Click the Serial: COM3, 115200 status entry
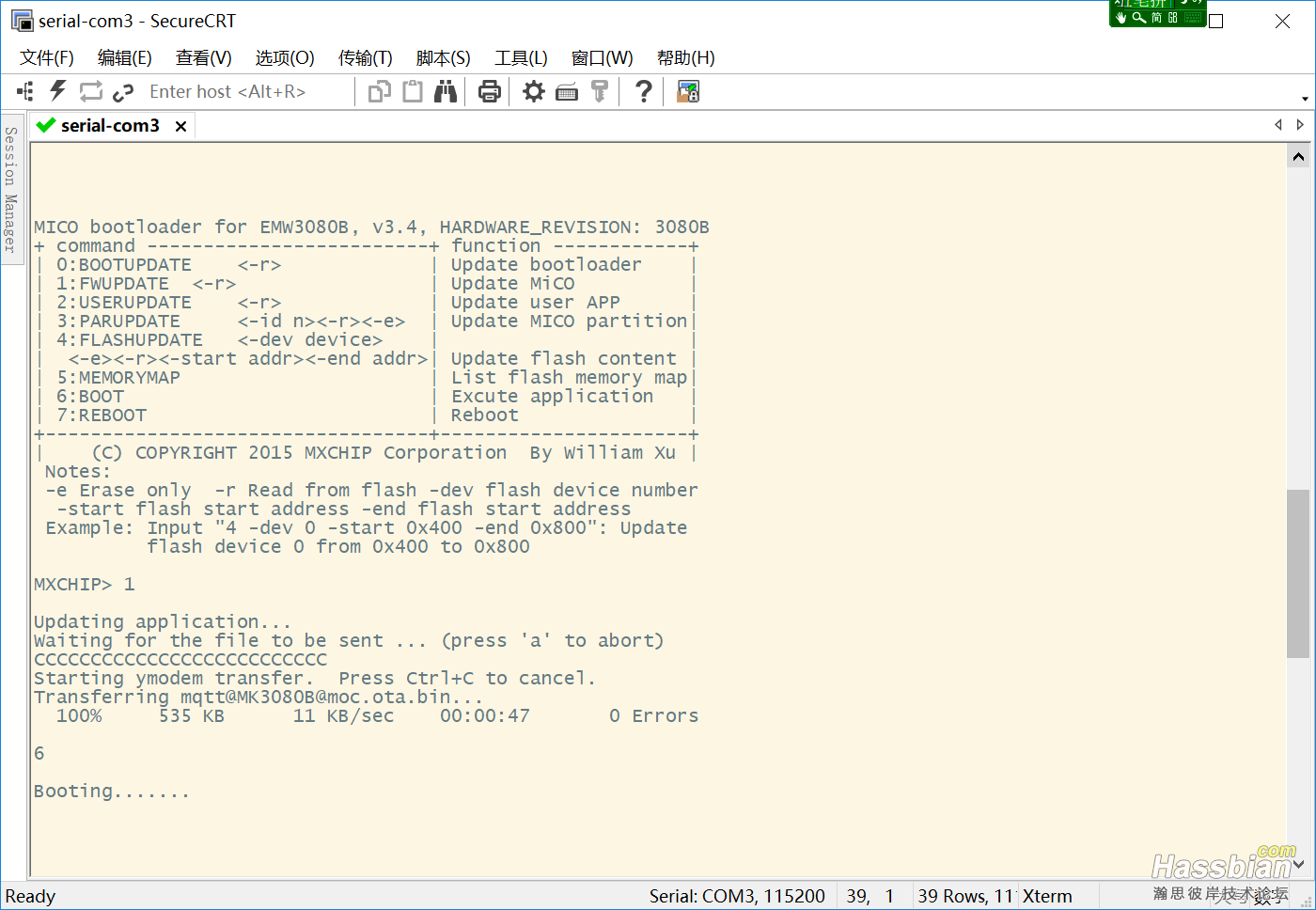Viewport: 1316px width, 910px height. click(x=737, y=896)
